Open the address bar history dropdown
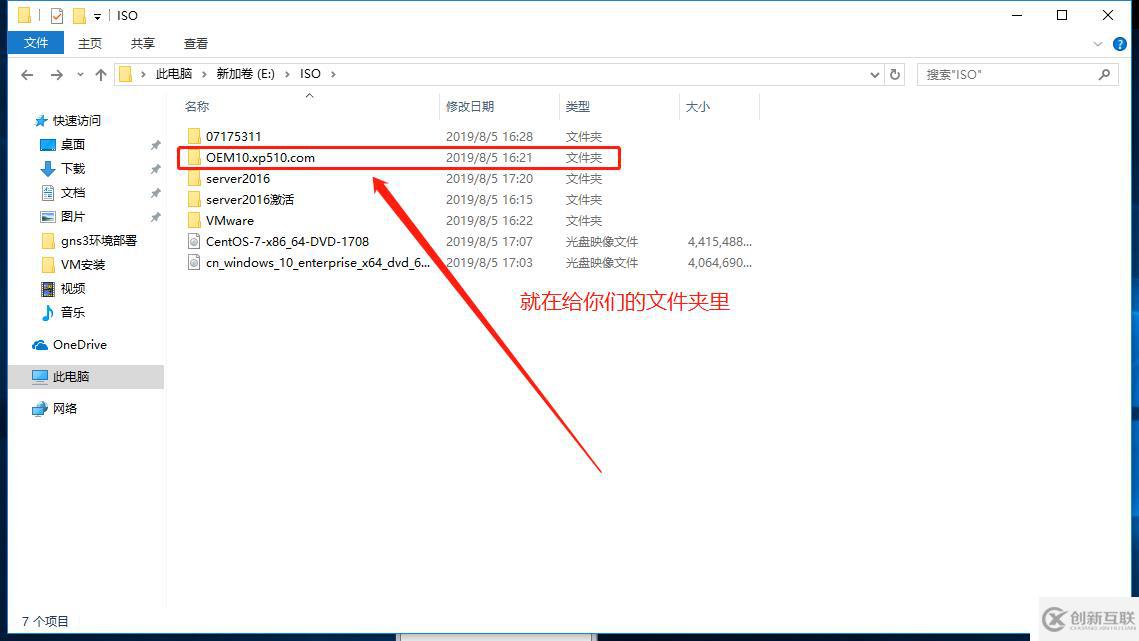The width and height of the screenshot is (1139, 641). coord(874,74)
